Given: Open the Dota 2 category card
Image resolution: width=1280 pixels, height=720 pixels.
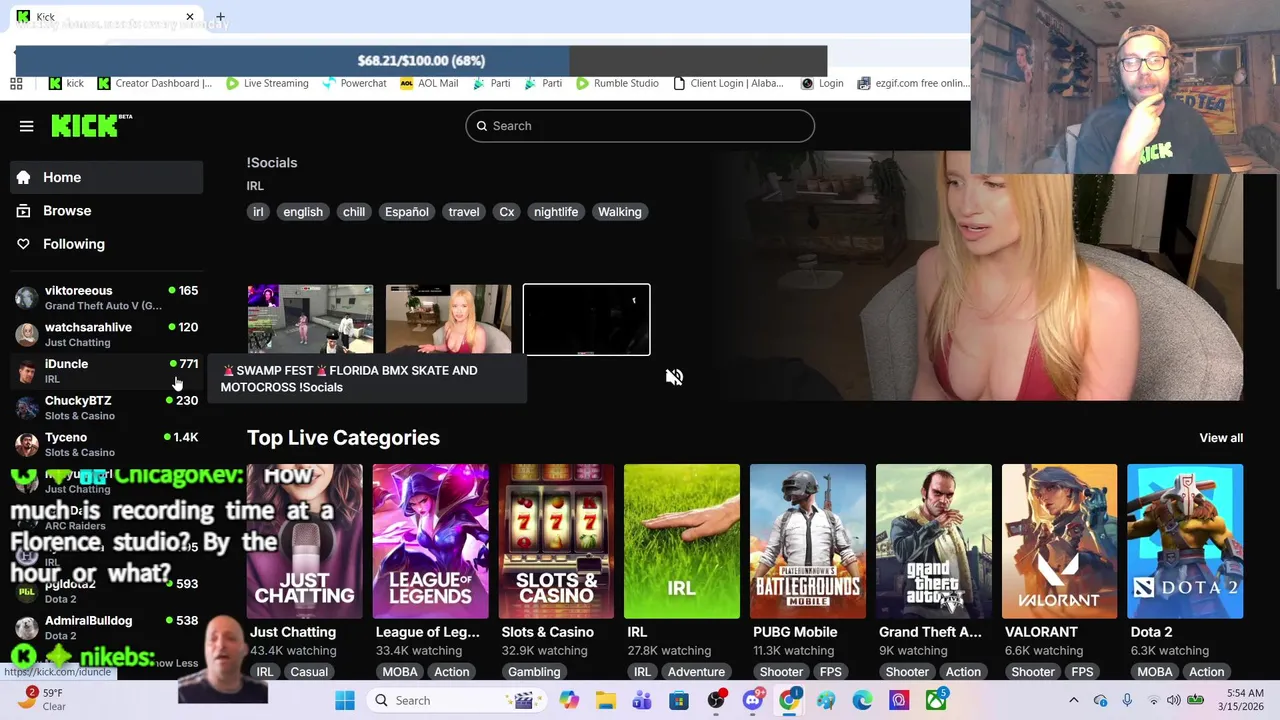Looking at the screenshot, I should [1185, 541].
